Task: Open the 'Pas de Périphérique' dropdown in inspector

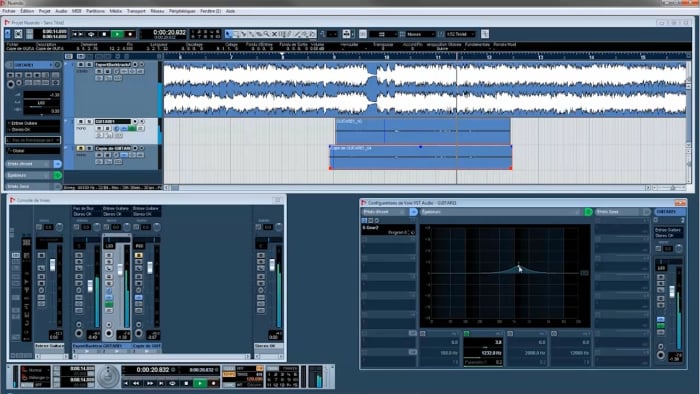Action: 33,140
